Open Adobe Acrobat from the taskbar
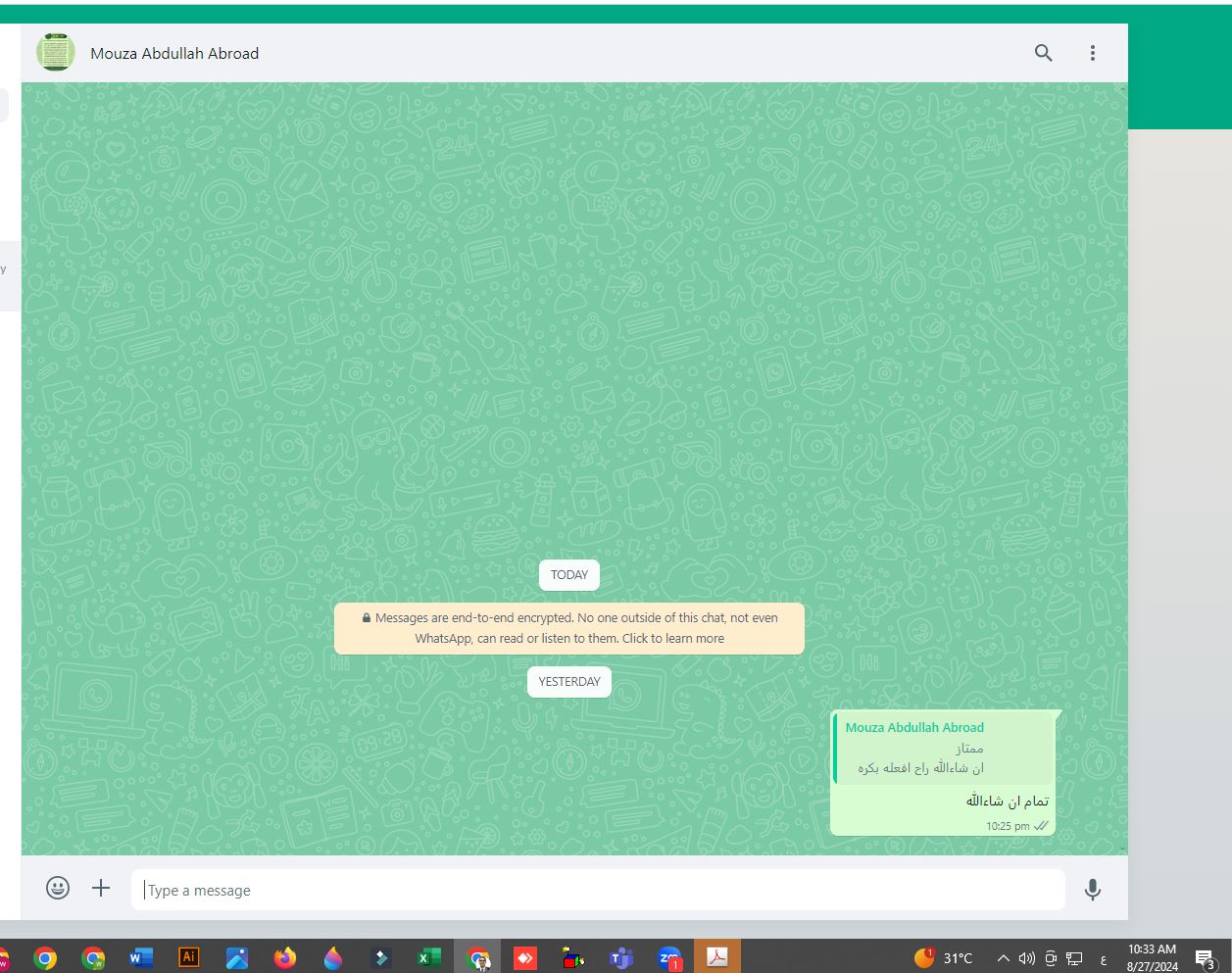This screenshot has width=1232, height=973. [717, 957]
